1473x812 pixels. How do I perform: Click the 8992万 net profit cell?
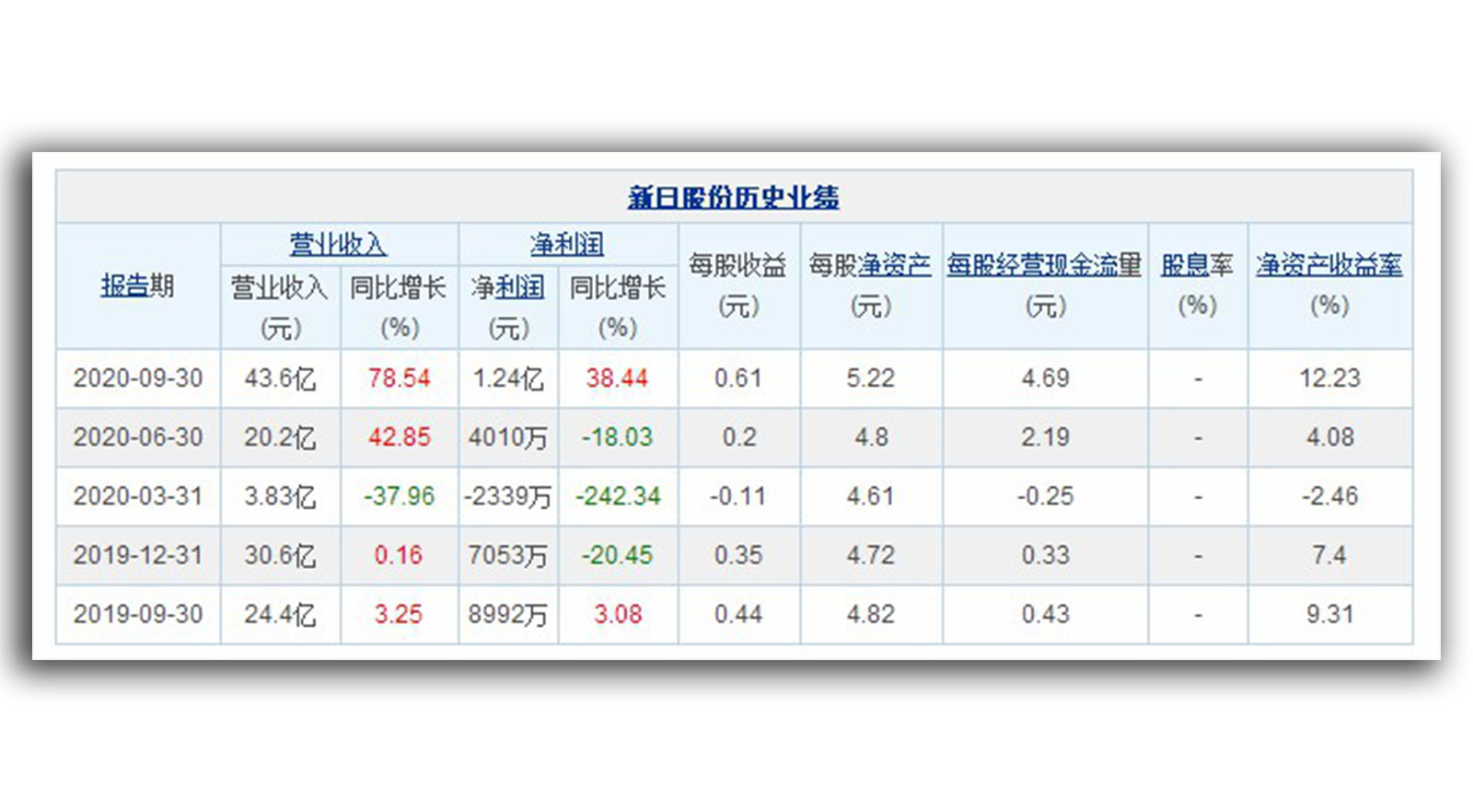508,614
